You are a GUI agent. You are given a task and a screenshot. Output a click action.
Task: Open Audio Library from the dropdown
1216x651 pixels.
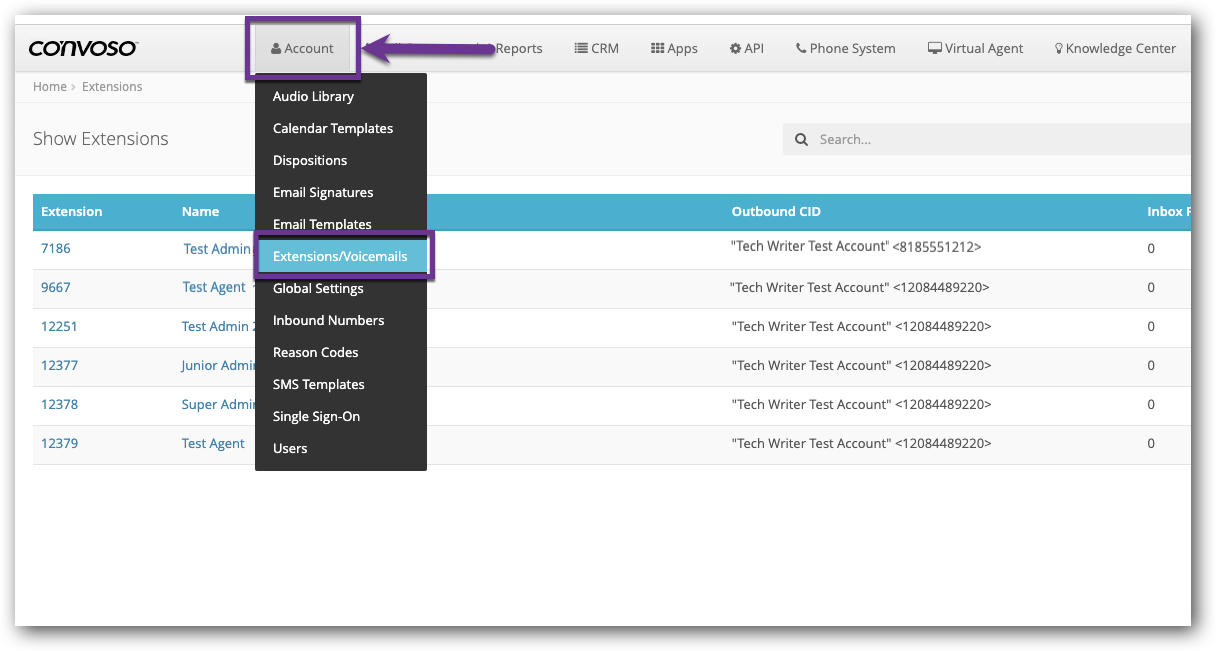tap(313, 96)
